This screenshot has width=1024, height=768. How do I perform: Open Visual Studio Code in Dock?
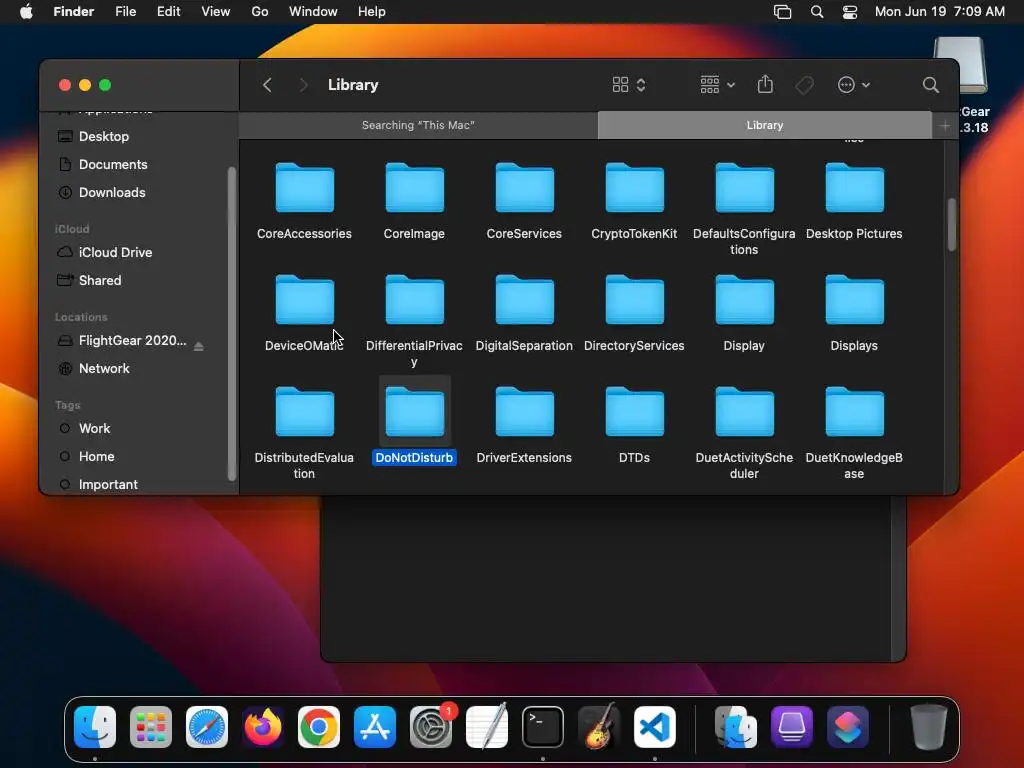point(655,727)
